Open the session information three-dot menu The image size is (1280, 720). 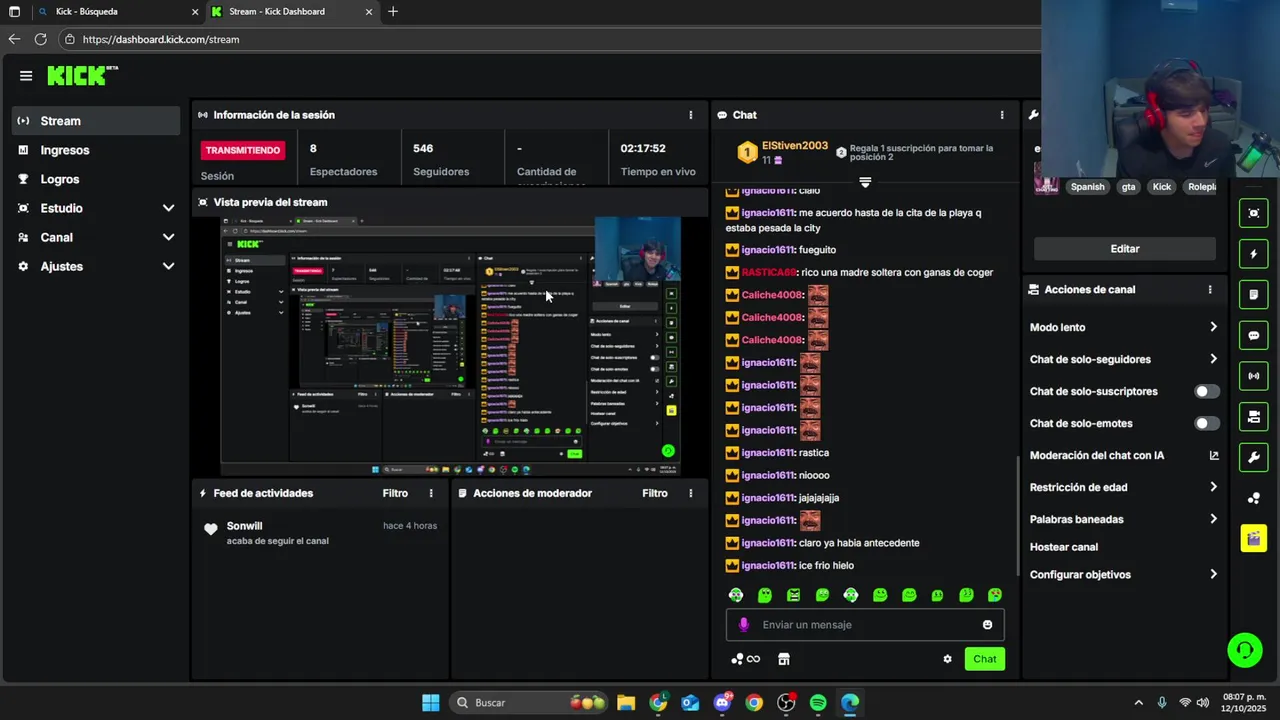click(690, 115)
